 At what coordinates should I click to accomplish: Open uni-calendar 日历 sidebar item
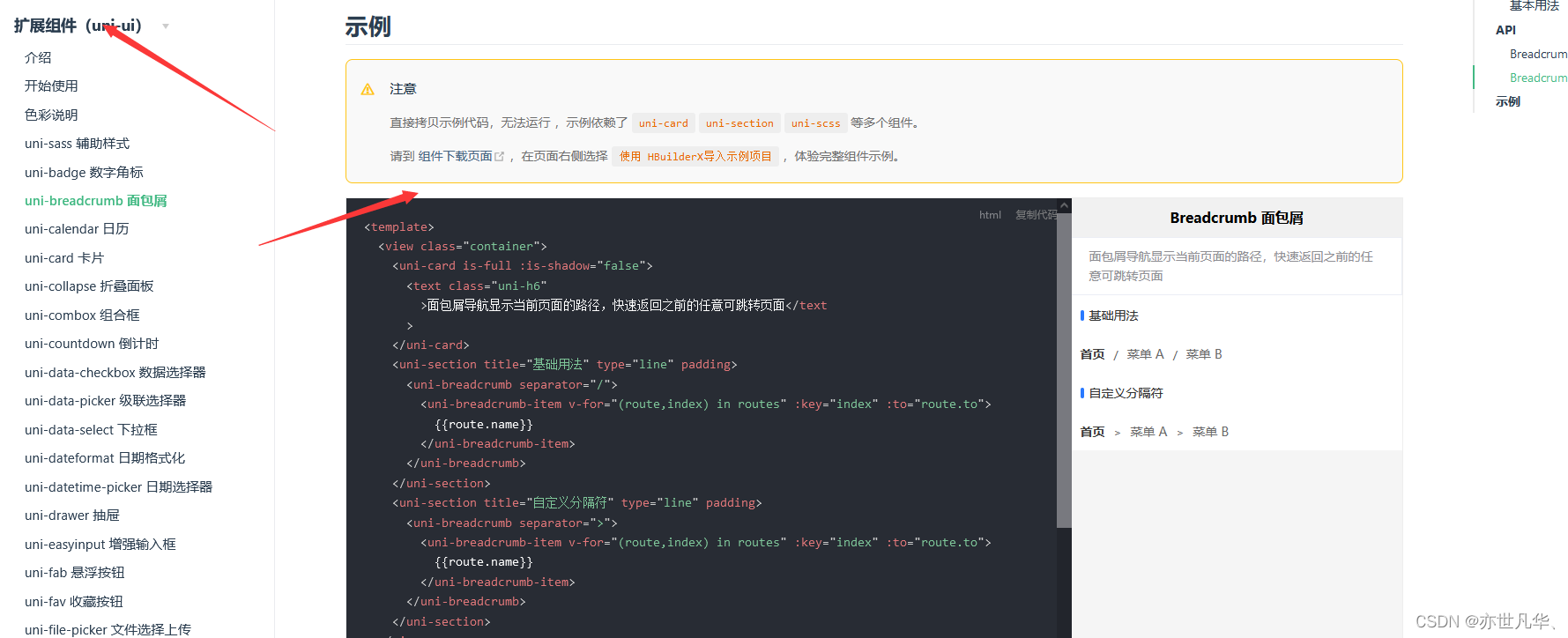(77, 229)
